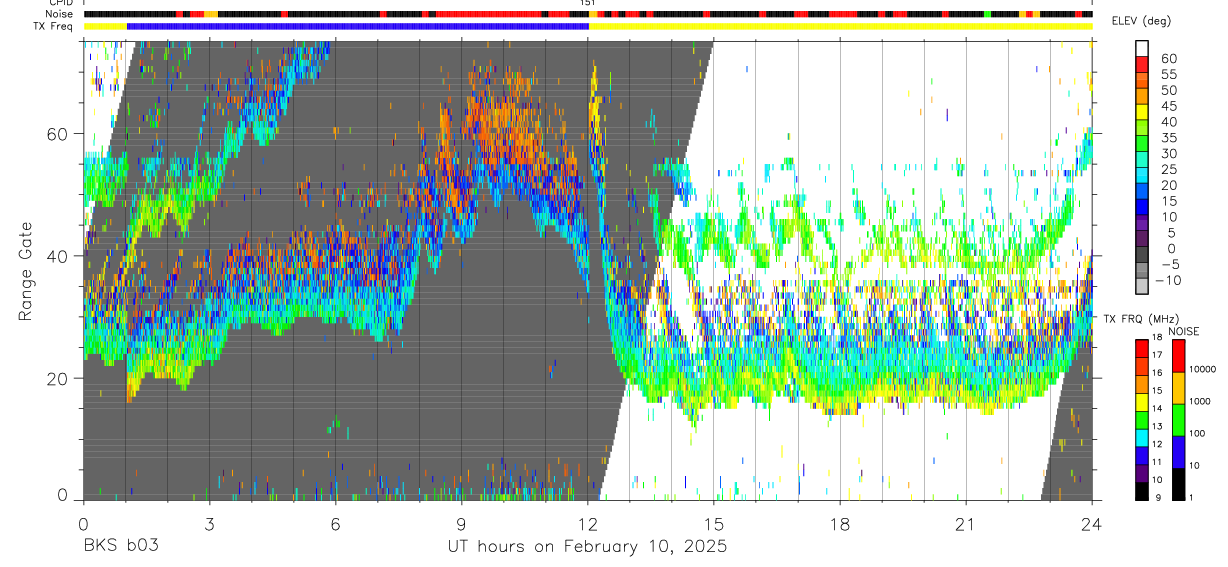Screen dimensions: 1228x567
Task: Click the 'Range Gate' vertical axis title
Action: click(x=26, y=272)
